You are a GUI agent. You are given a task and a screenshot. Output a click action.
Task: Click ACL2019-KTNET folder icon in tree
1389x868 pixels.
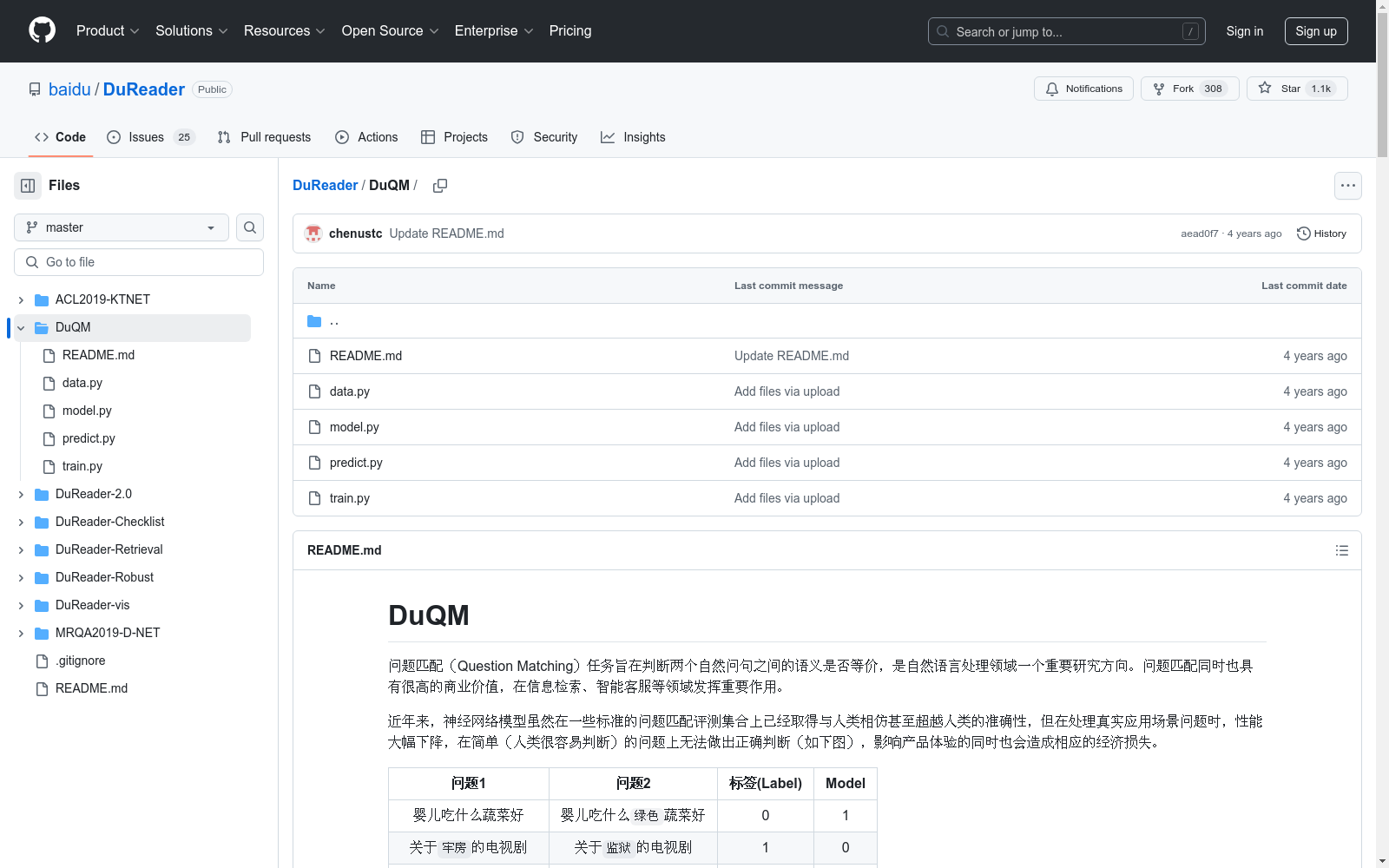pos(42,299)
